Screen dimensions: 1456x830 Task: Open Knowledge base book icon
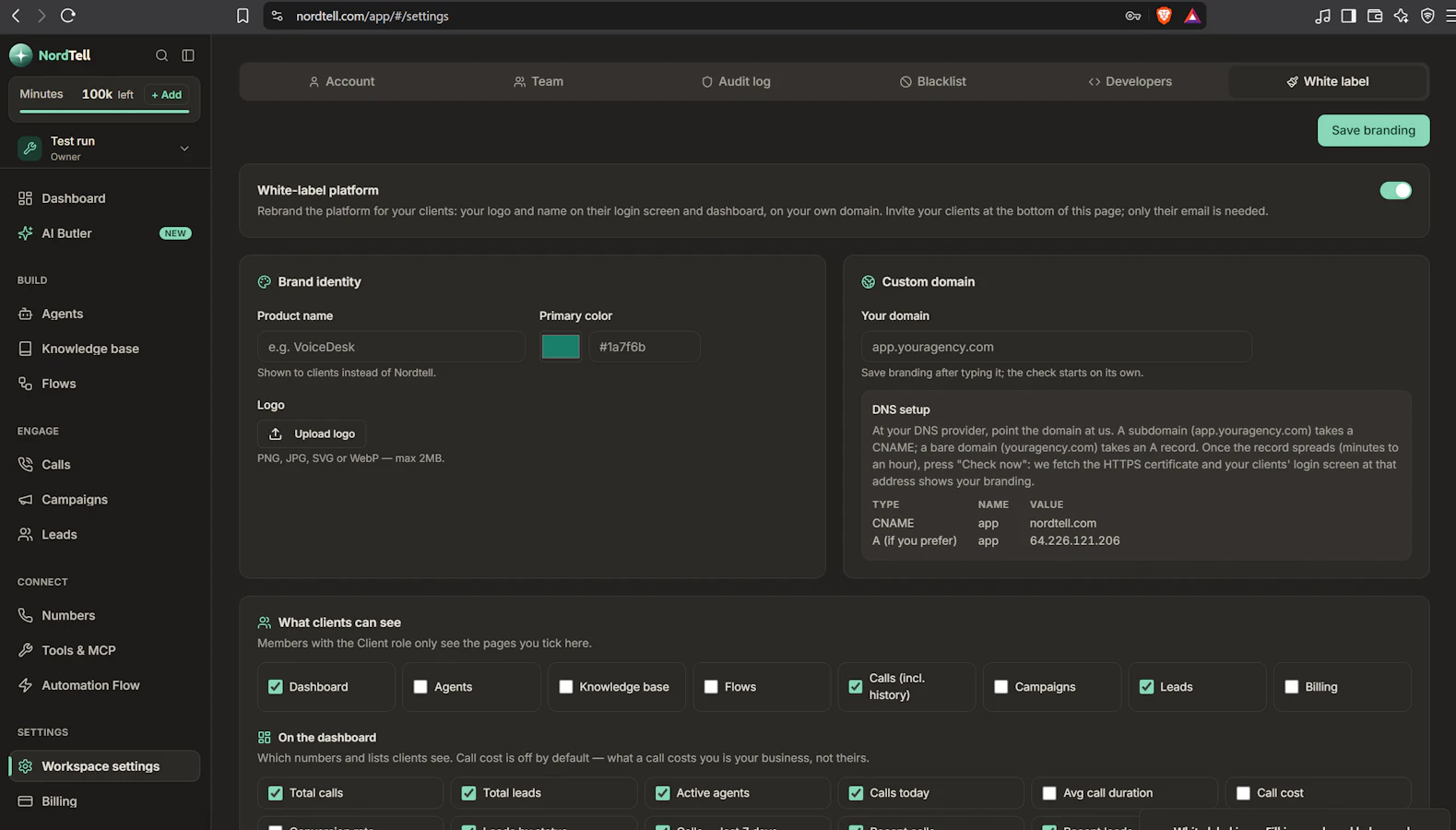click(x=25, y=349)
